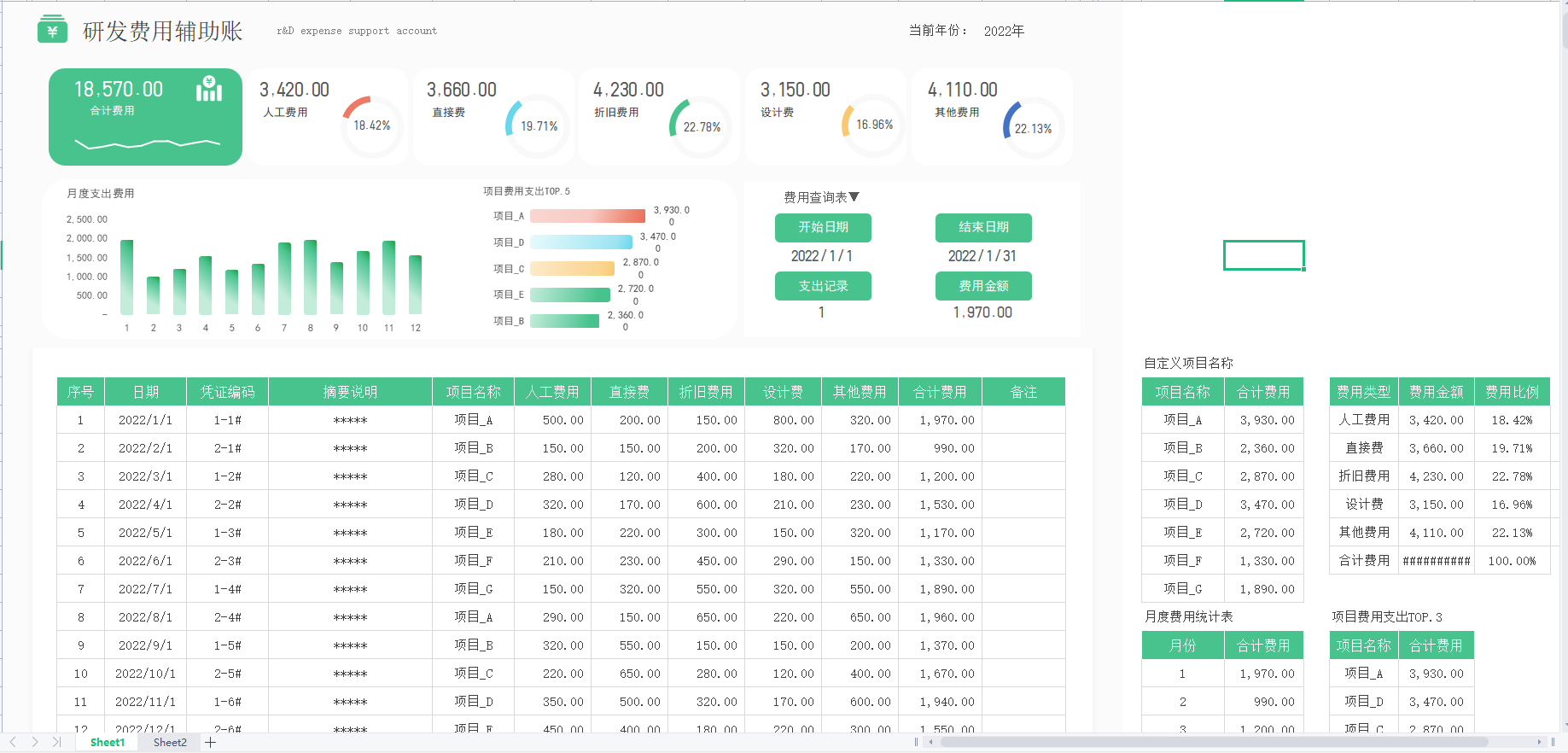
Task: Click the 项目费用支出TOP.3 label
Action: click(1386, 616)
